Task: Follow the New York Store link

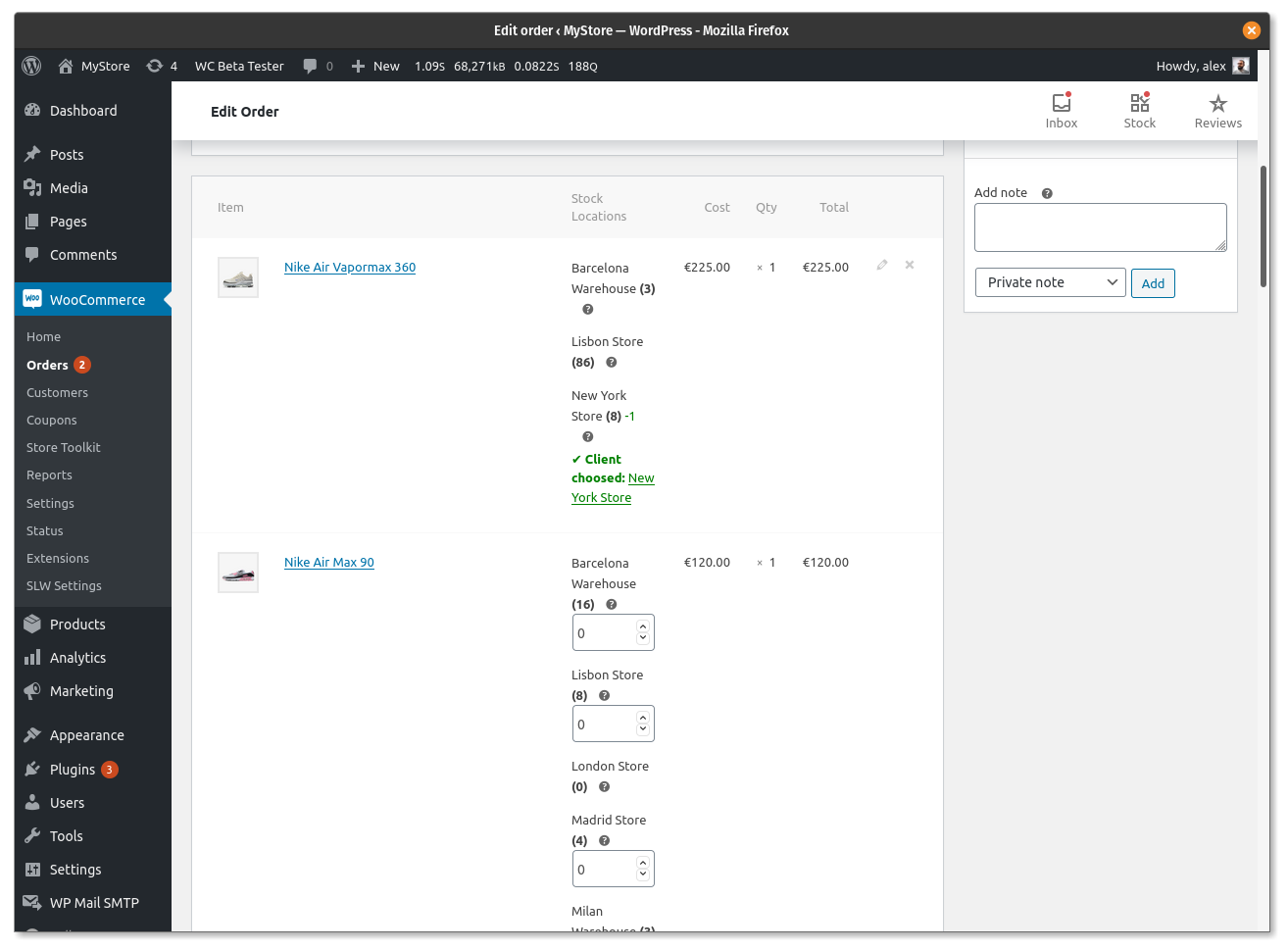Action: tap(613, 488)
